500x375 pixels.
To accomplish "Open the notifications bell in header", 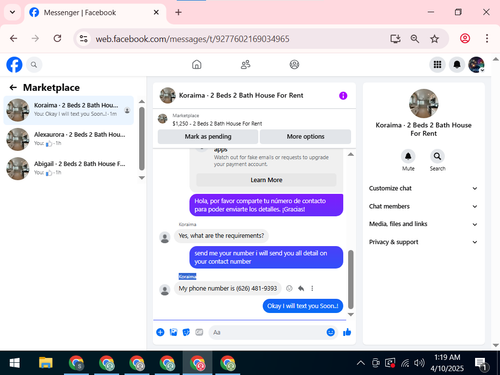I will [x=457, y=64].
